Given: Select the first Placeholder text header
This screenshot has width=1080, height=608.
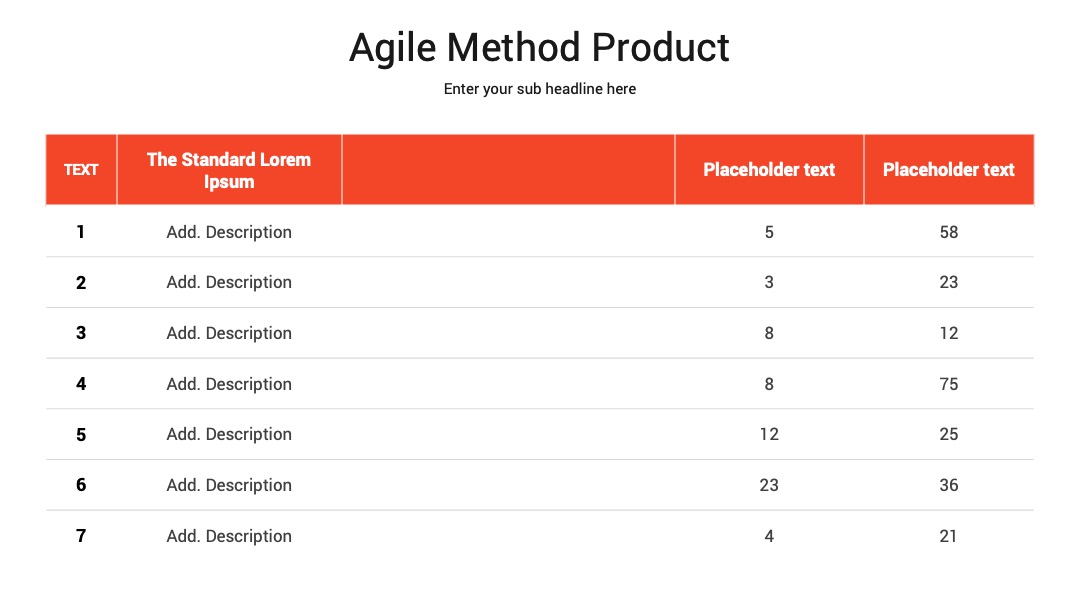Looking at the screenshot, I should pos(769,169).
